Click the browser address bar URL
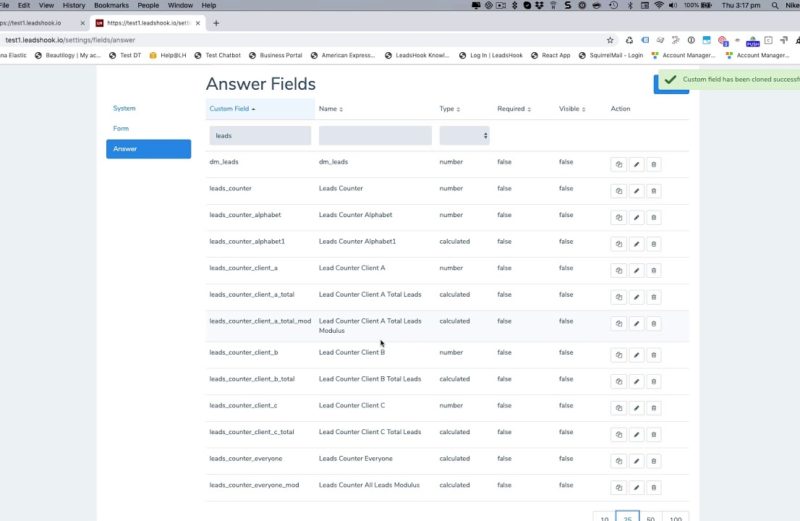 [x=70, y=40]
